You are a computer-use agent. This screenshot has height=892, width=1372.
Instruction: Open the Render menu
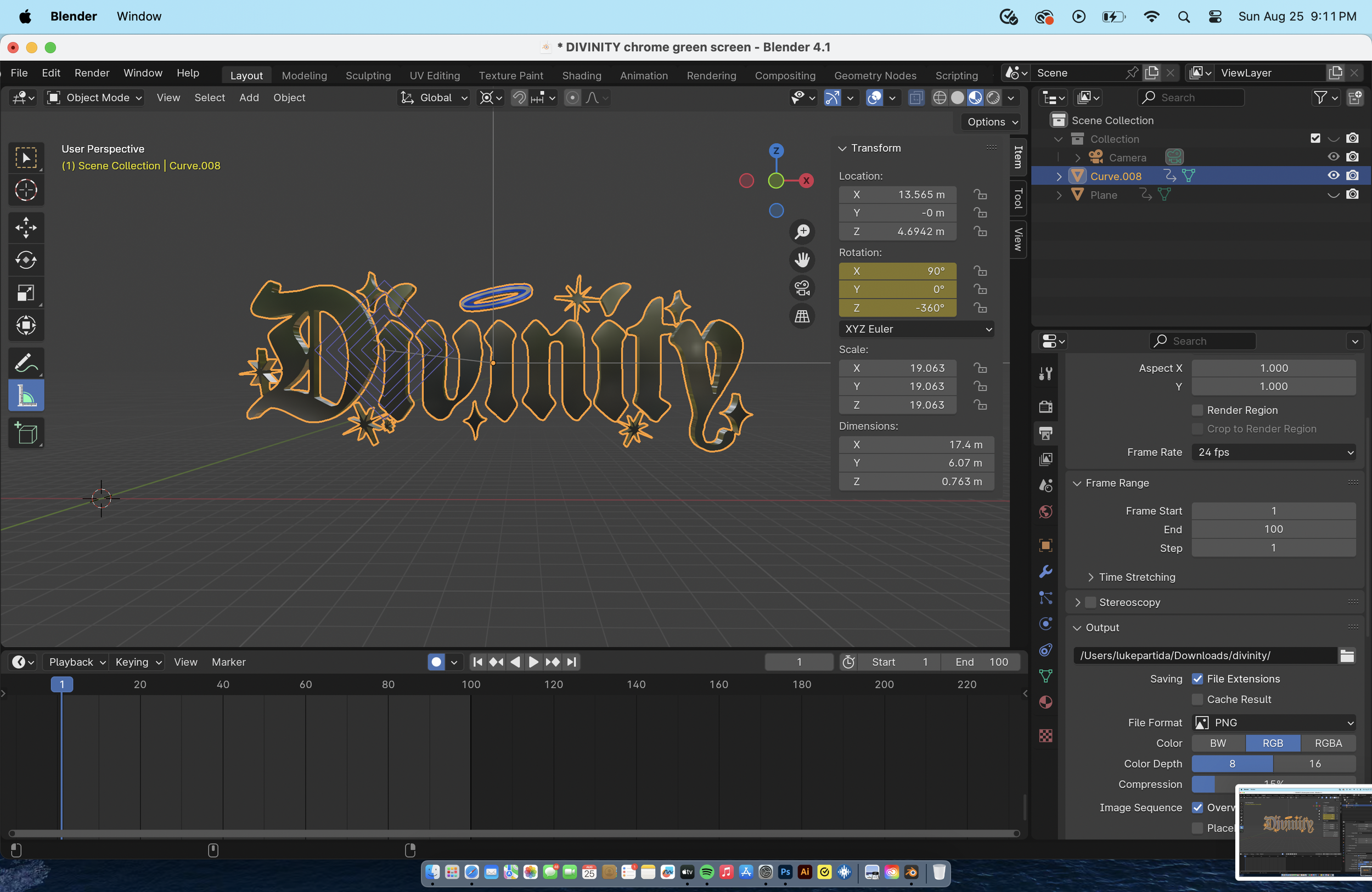coord(92,73)
